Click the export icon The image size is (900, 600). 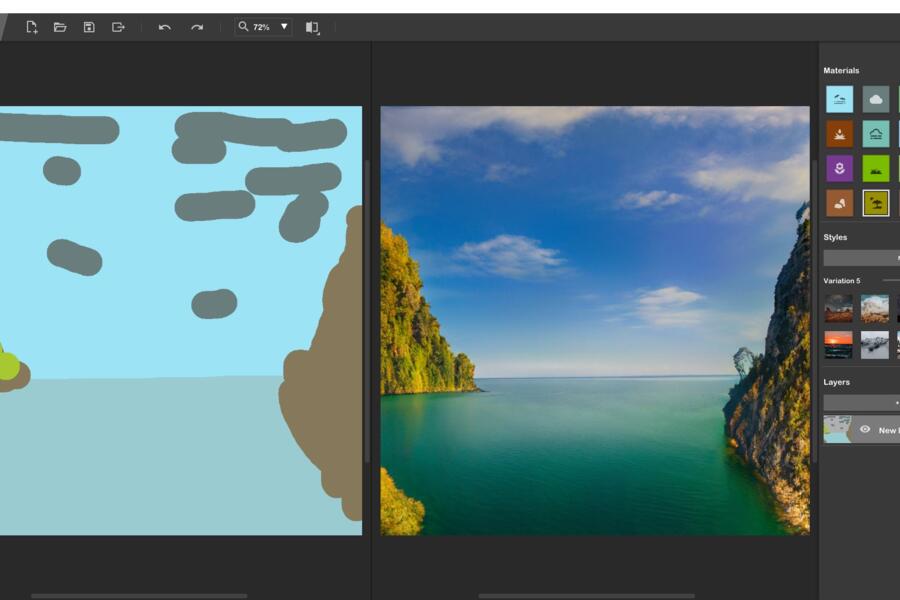[118, 27]
